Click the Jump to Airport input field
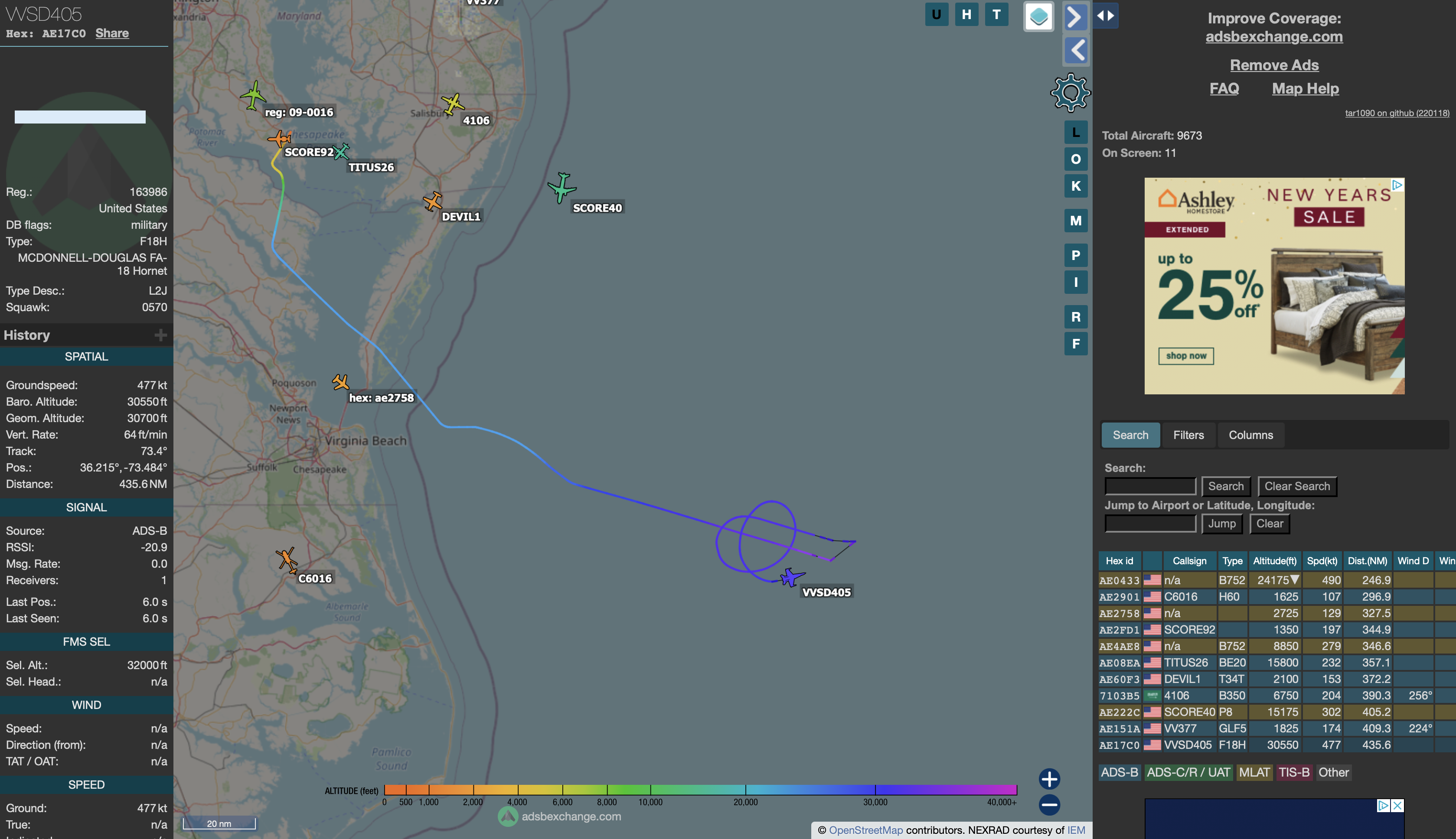 click(x=1150, y=524)
